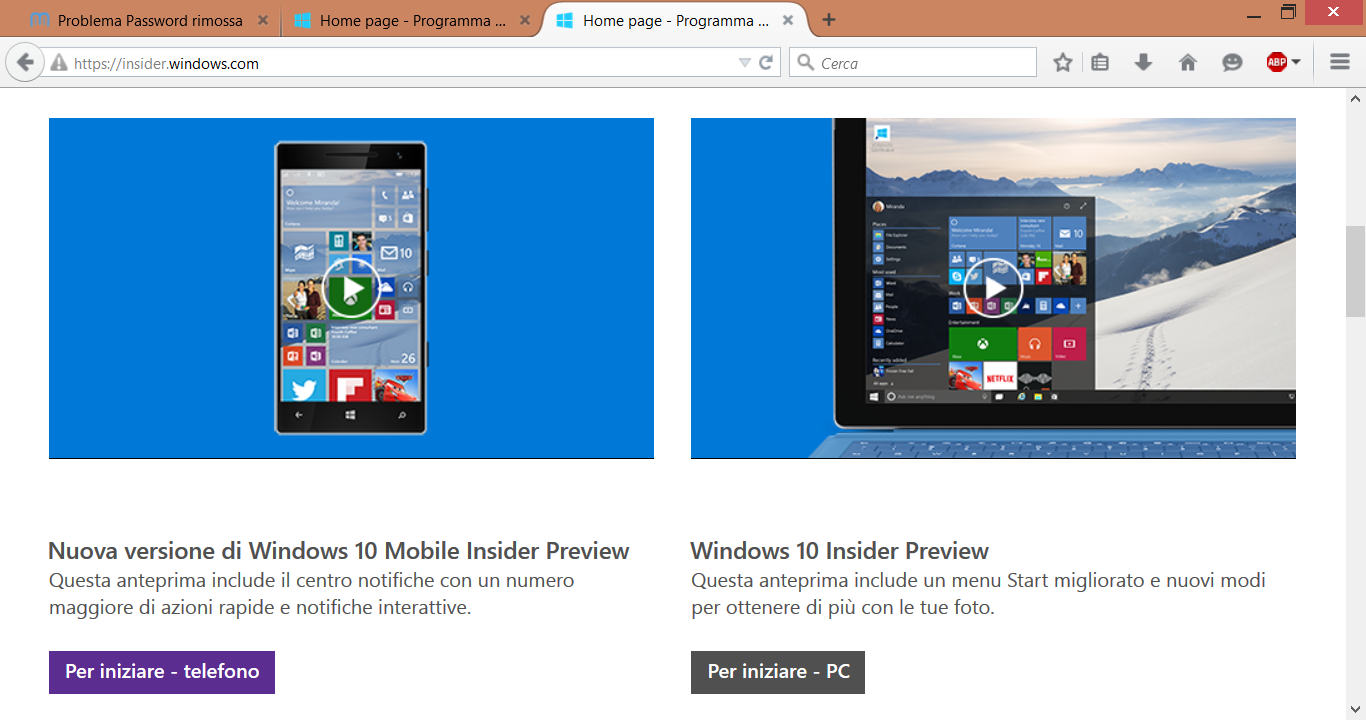
Task: Open URL history dropdown arrow in address bar
Action: [744, 63]
